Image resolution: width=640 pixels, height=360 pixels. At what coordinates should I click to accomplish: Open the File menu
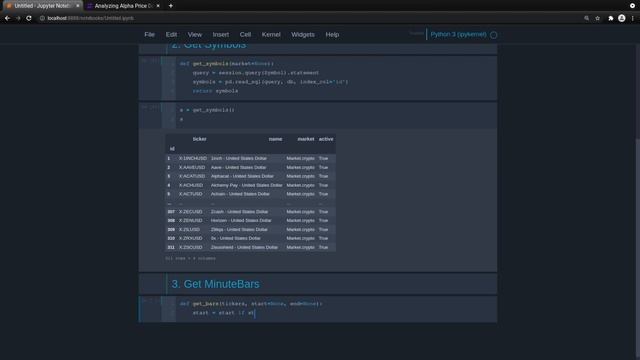[x=149, y=35]
